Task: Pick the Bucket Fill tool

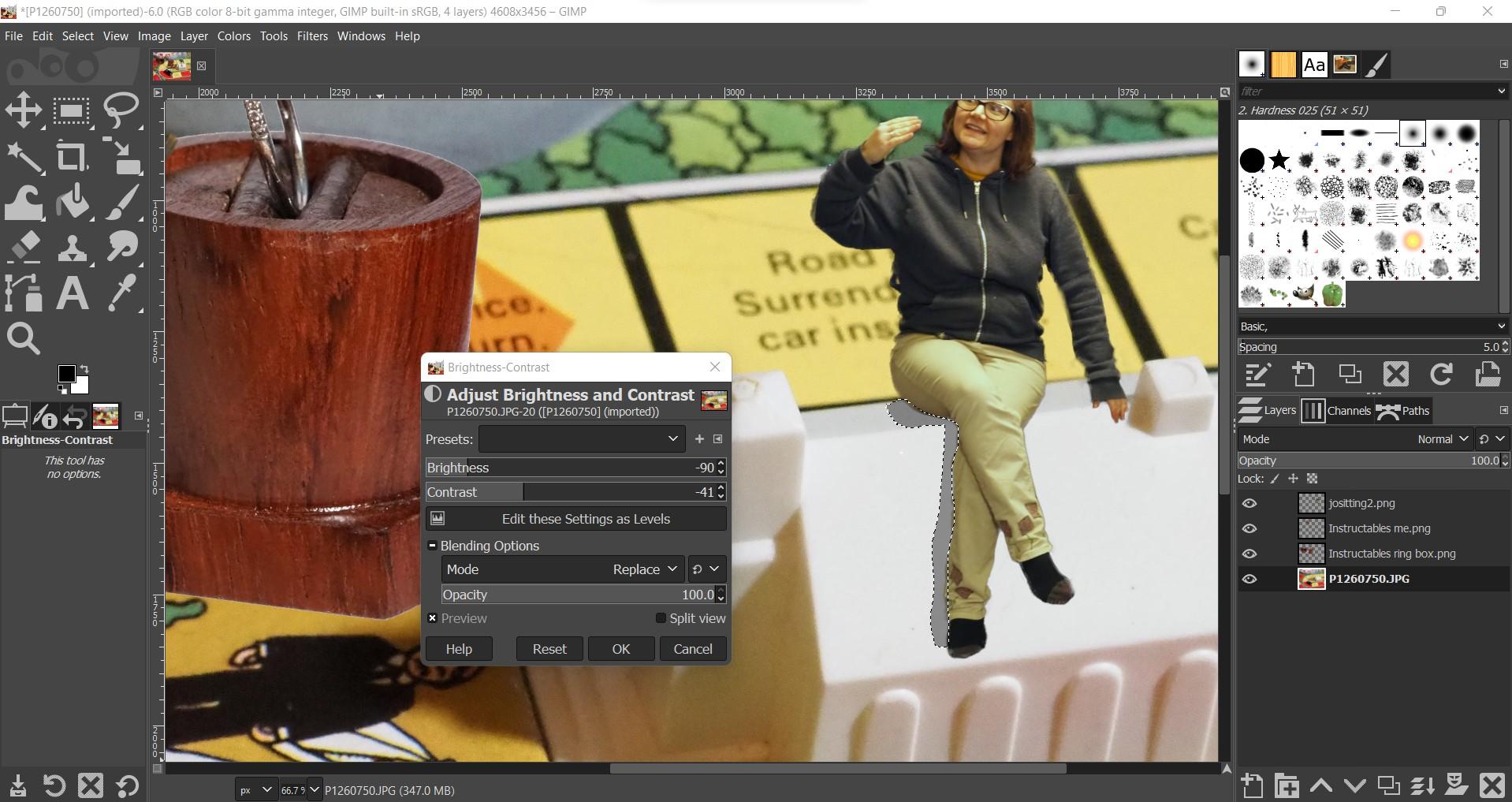Action: pos(73,201)
